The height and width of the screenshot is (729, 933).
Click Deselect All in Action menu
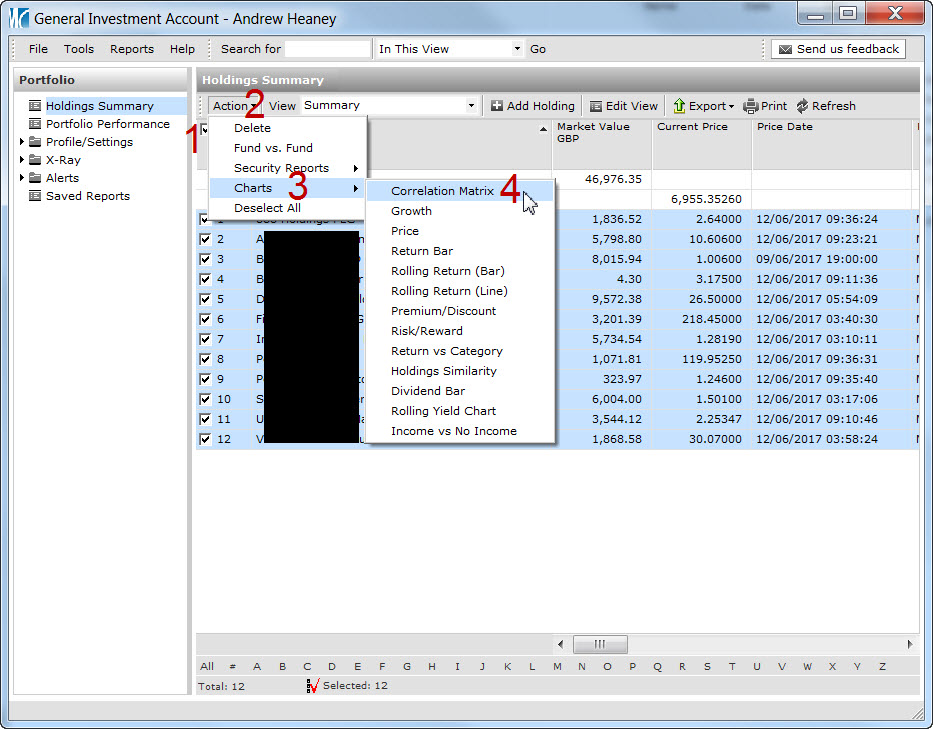click(267, 208)
